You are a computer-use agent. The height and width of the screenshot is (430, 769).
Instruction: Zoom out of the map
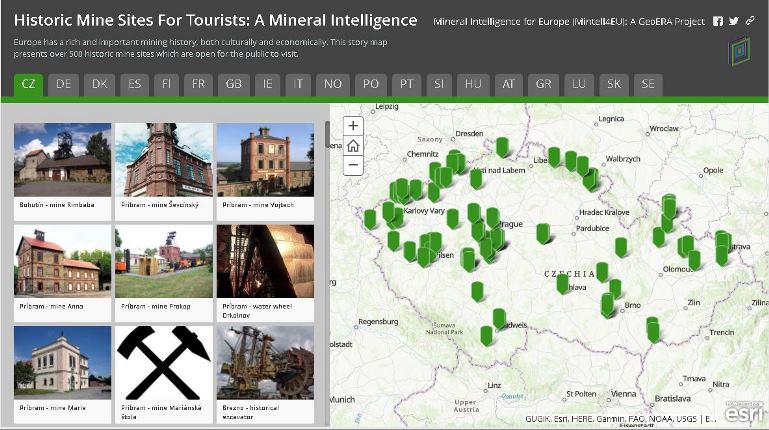click(x=353, y=165)
